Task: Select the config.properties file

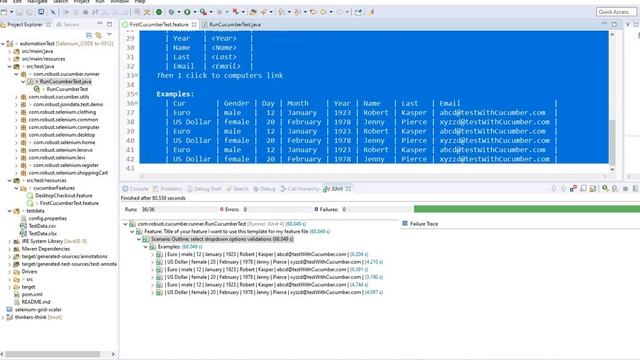Action: pos(47,218)
